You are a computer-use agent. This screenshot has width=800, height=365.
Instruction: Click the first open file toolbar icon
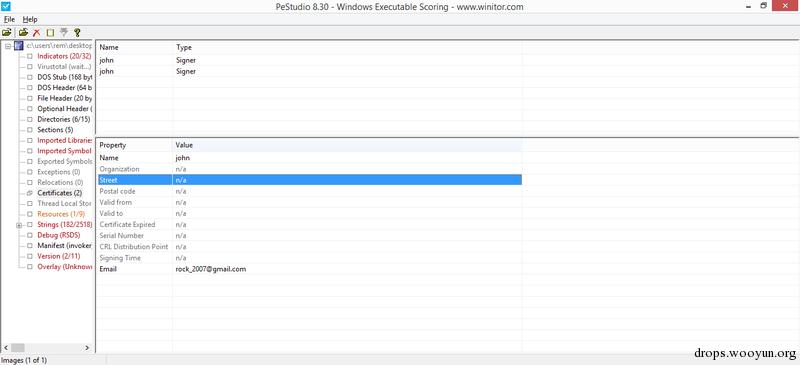tap(7, 33)
